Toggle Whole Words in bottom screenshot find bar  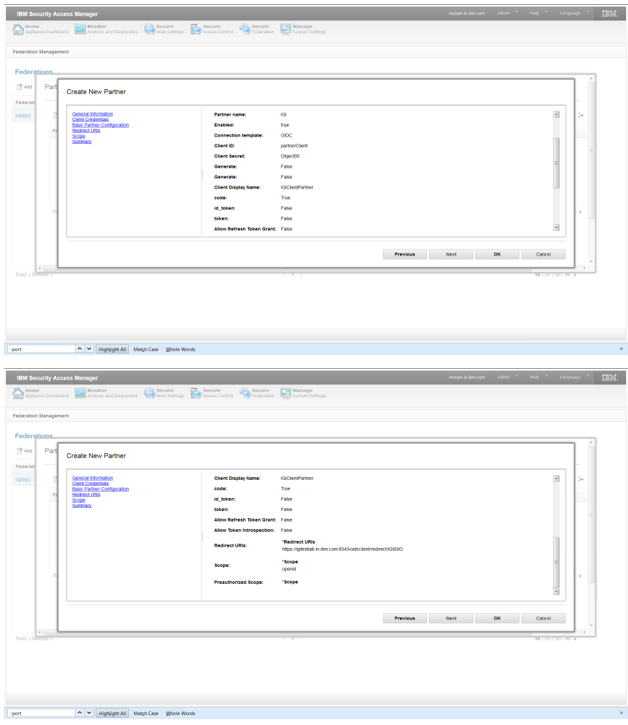(x=180, y=713)
